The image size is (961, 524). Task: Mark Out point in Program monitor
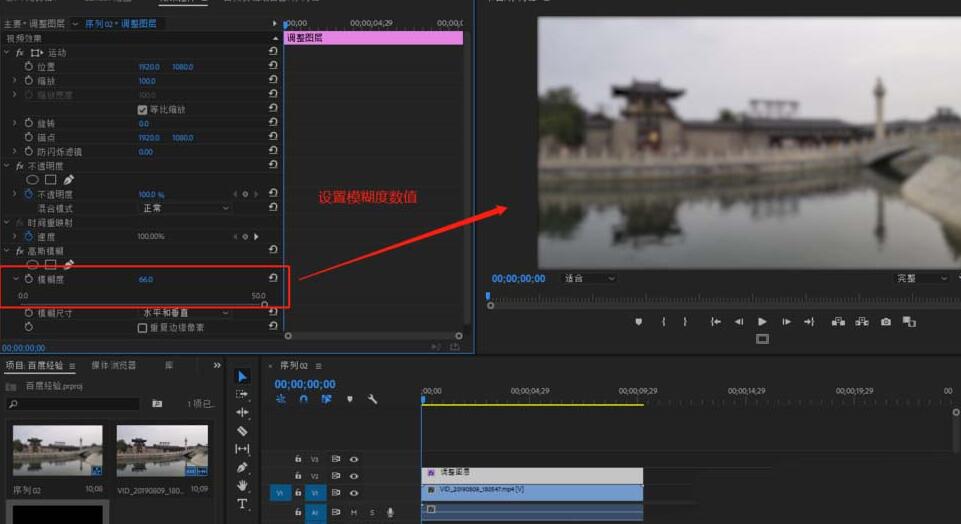coord(685,322)
